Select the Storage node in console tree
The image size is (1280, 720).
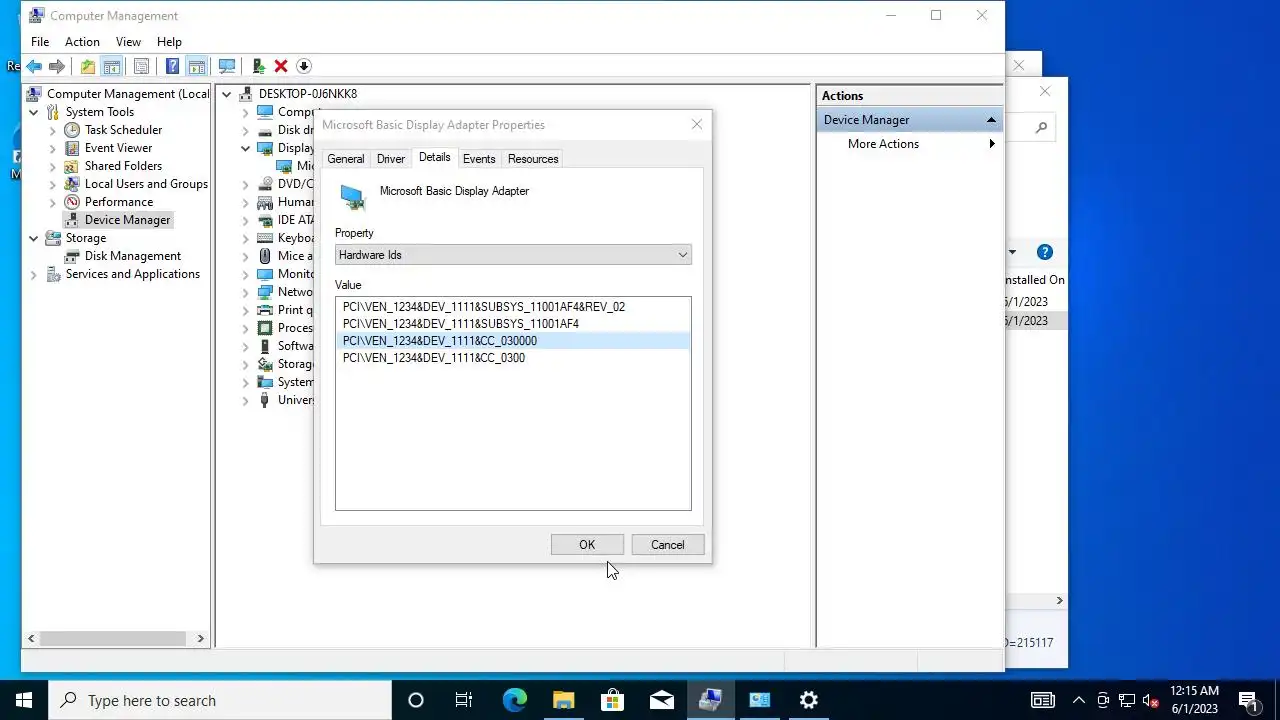[x=85, y=238]
